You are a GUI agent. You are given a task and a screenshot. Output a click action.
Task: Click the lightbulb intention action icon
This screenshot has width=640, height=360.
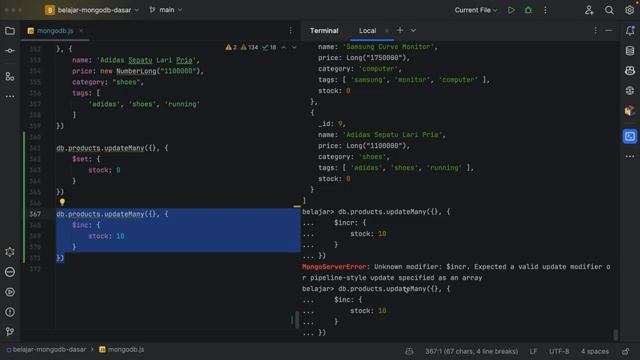pyautogui.click(x=62, y=202)
